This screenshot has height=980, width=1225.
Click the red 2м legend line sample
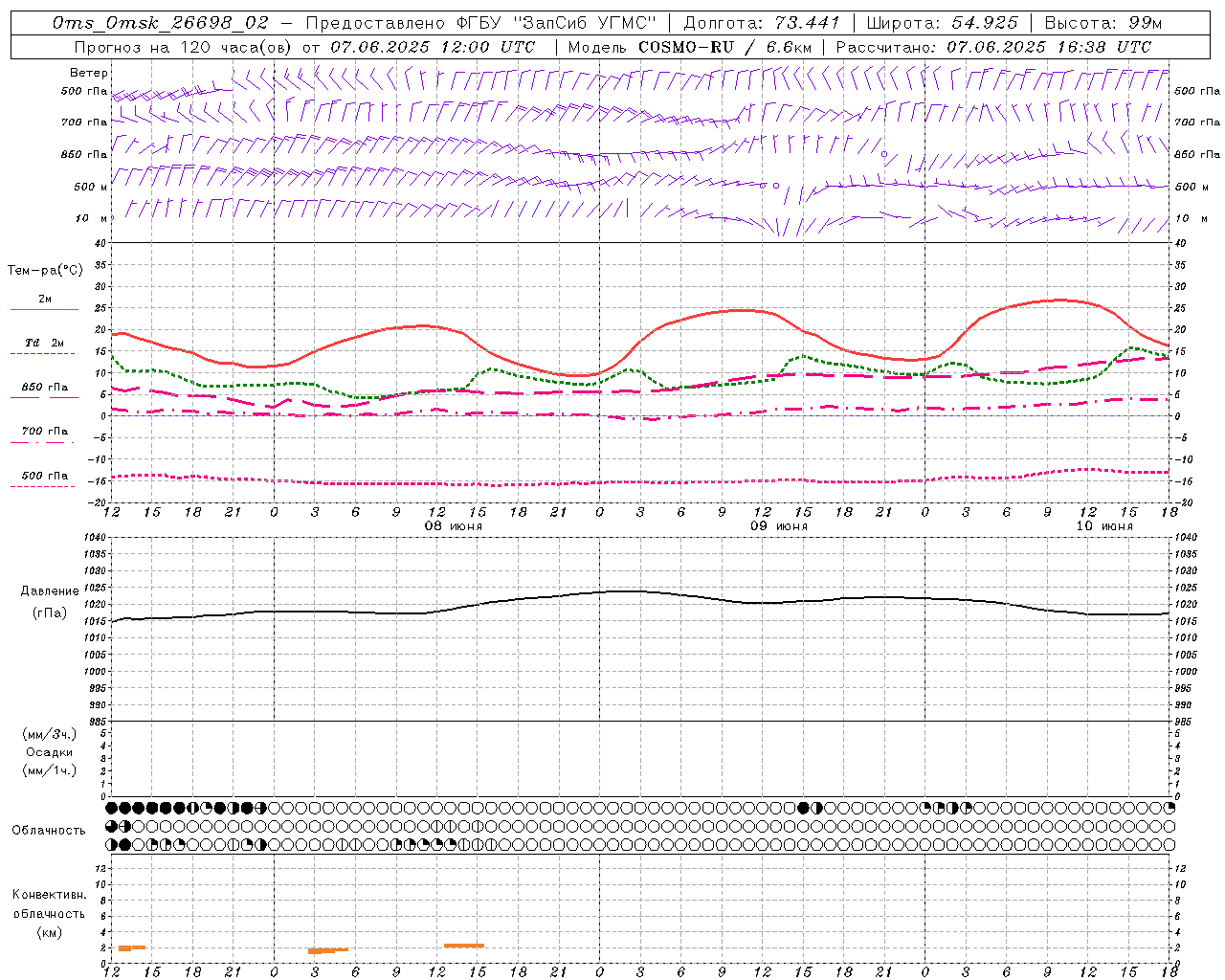(x=44, y=310)
